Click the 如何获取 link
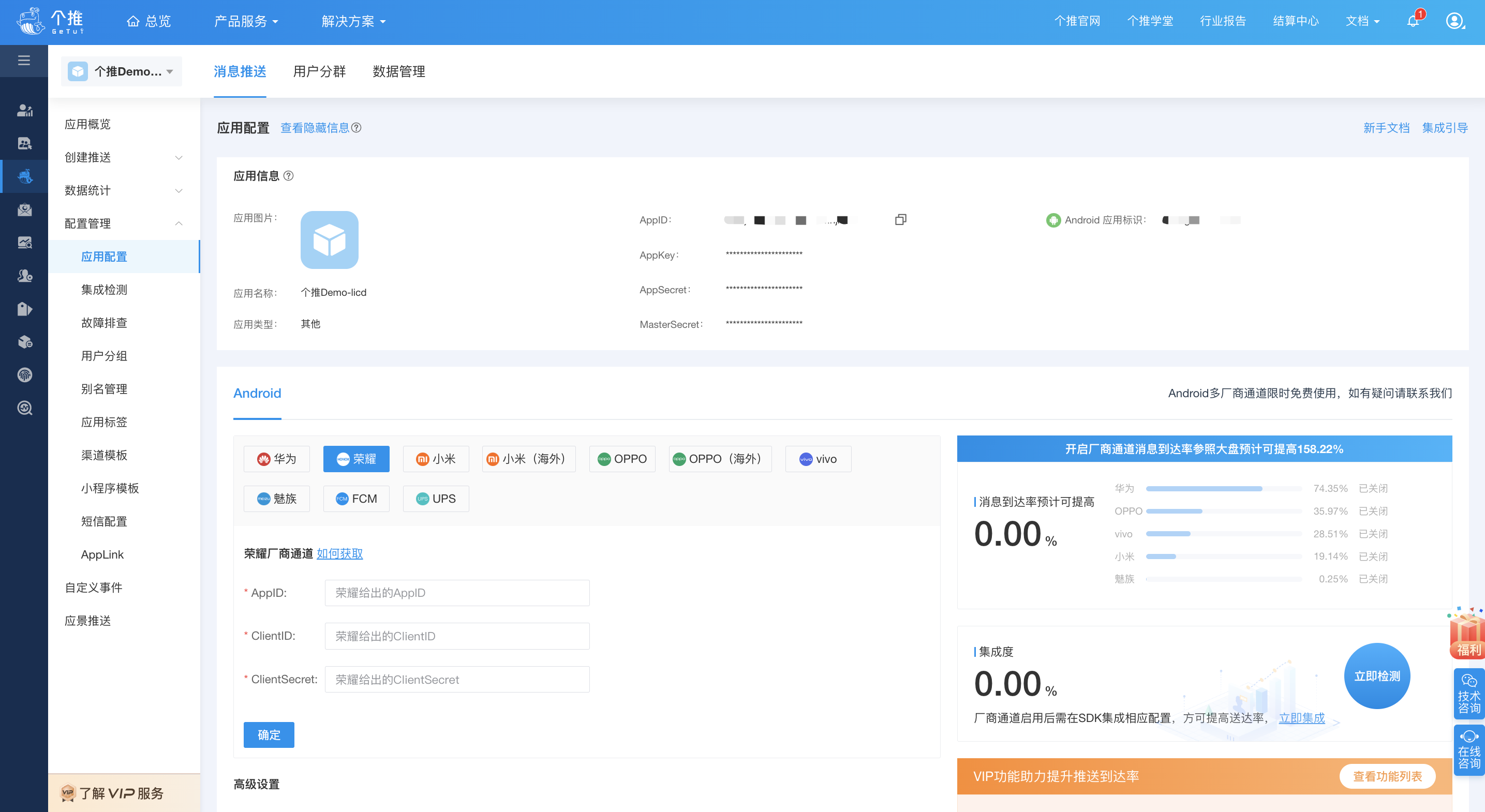Image resolution: width=1485 pixels, height=812 pixels. pos(339,553)
